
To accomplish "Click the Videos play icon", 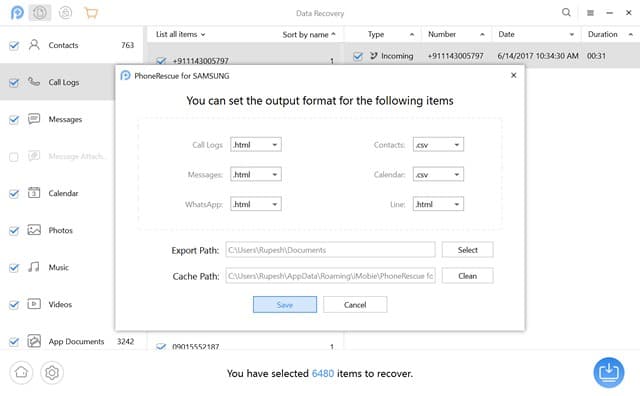I will [34, 304].
